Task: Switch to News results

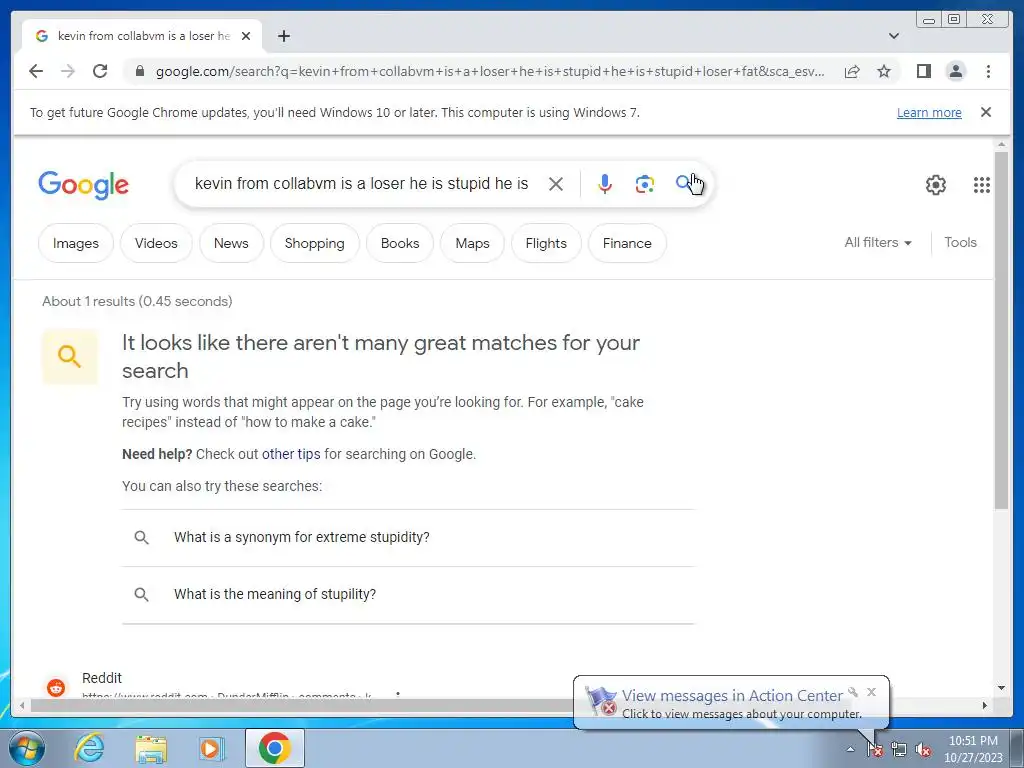Action: point(231,243)
